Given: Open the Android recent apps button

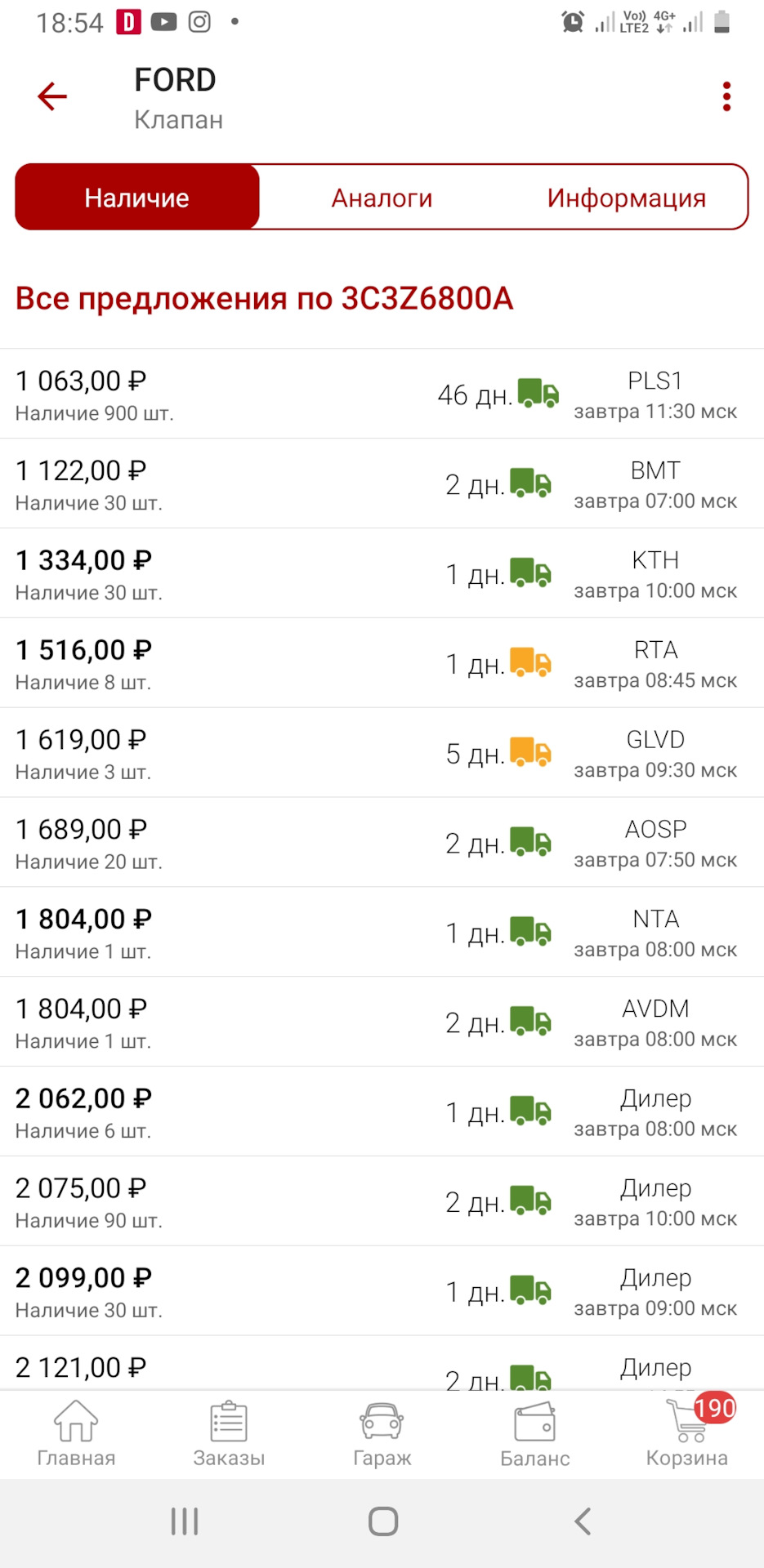Looking at the screenshot, I should [185, 1521].
